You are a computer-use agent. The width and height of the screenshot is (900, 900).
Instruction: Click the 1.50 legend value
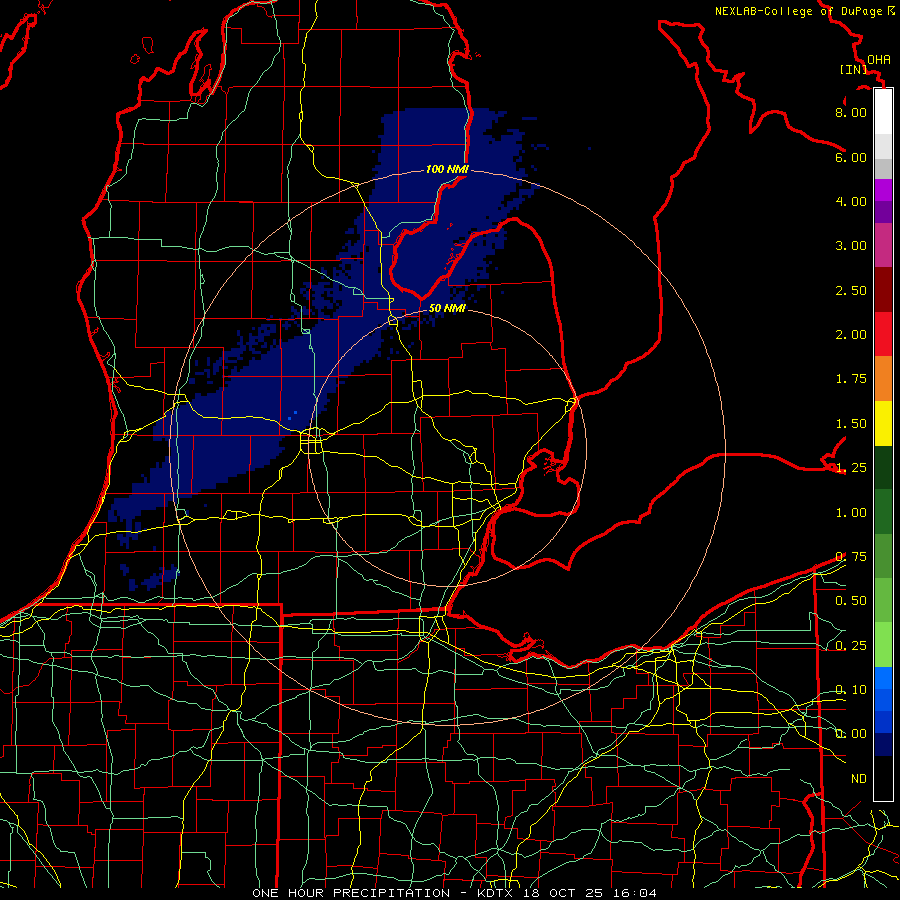851,424
